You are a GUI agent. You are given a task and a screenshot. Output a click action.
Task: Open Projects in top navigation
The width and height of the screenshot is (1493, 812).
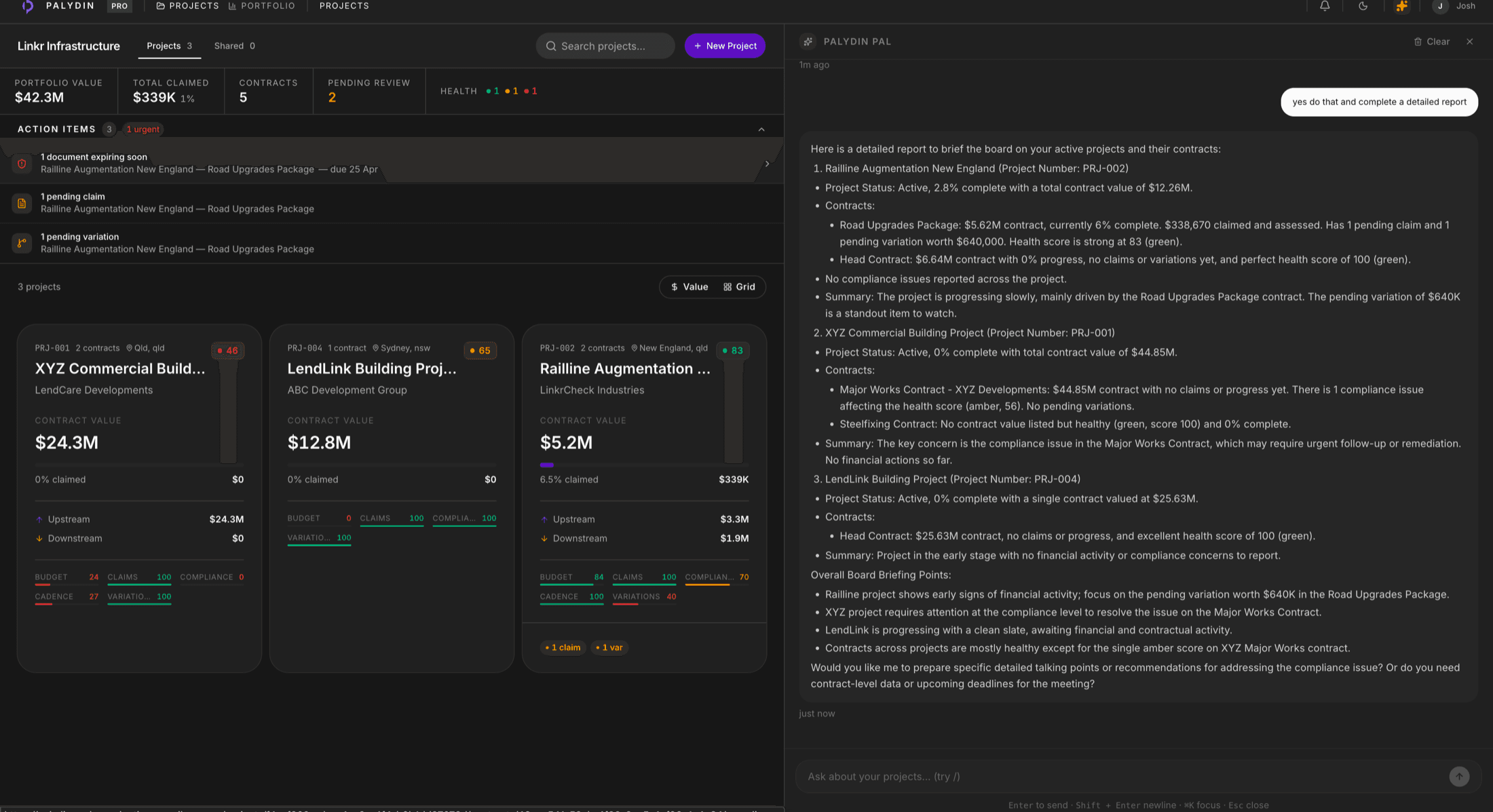tap(188, 5)
